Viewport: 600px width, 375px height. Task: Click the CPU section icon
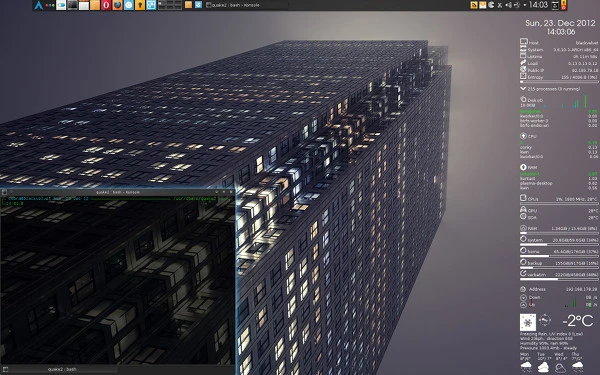pyautogui.click(x=523, y=135)
